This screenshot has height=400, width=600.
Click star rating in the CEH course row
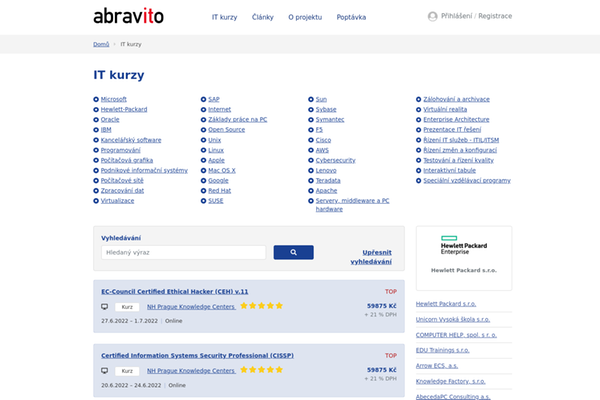tap(261, 305)
